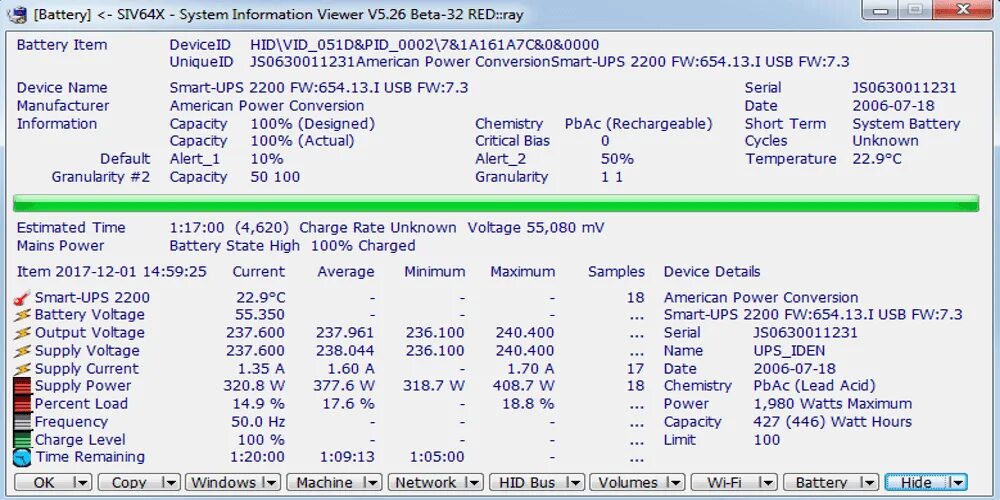Viewport: 1000px width, 500px height.
Task: Click the green battery charge progress bar
Action: 496,203
